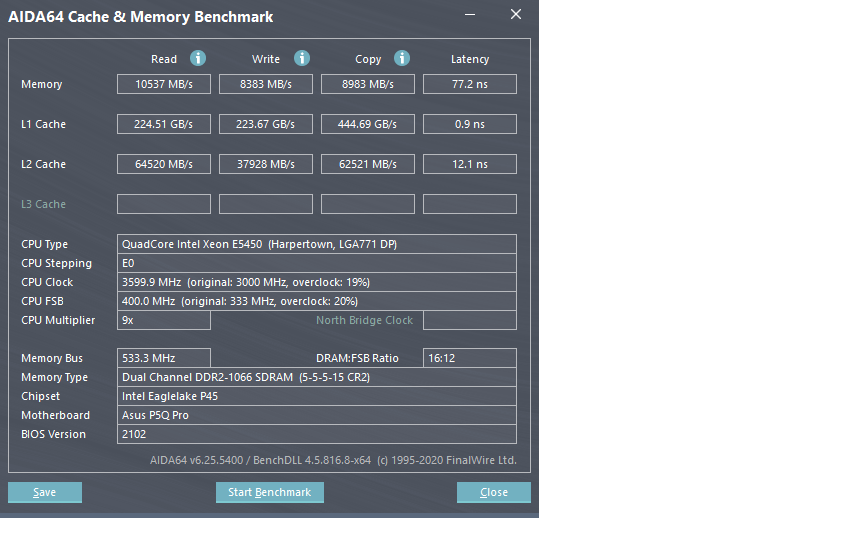Click the L1 Cache row label
The width and height of the screenshot is (864, 540).
tap(43, 124)
